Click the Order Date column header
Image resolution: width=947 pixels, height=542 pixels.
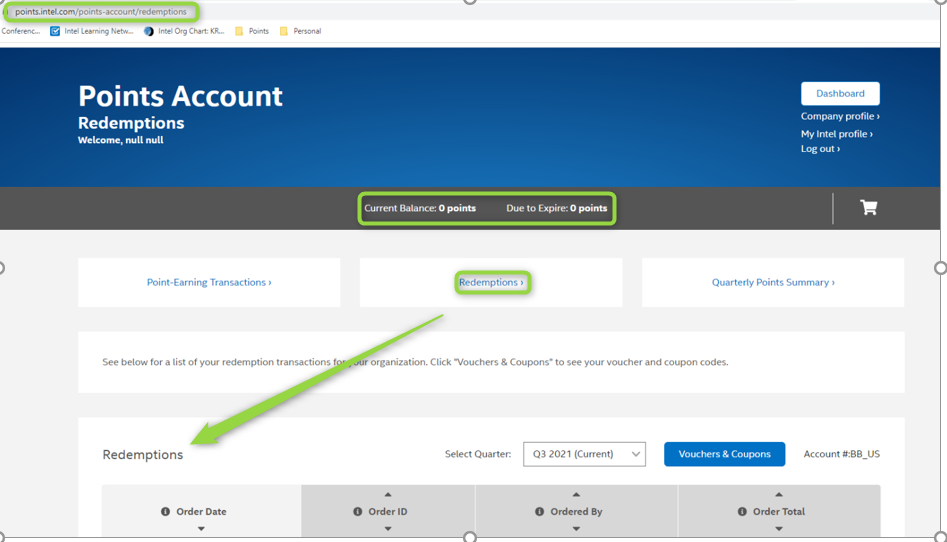coord(201,511)
